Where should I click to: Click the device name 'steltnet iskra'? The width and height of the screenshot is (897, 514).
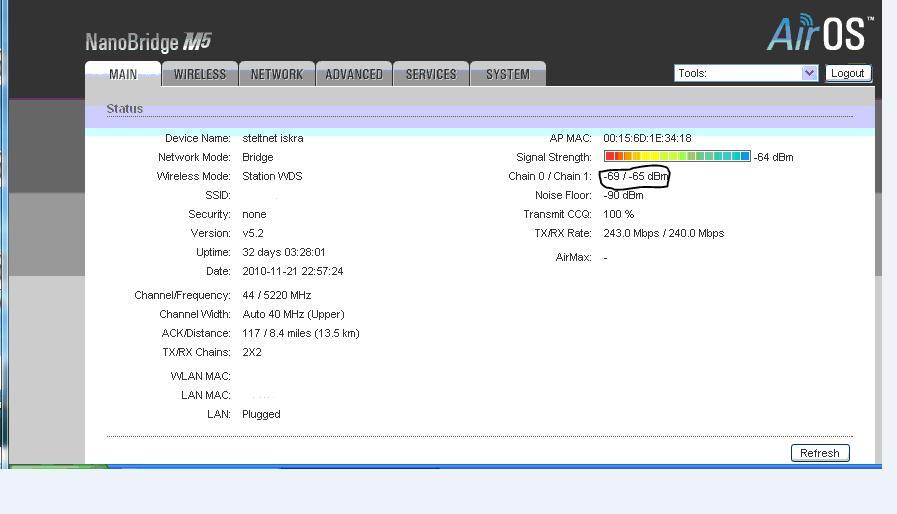tap(273, 138)
